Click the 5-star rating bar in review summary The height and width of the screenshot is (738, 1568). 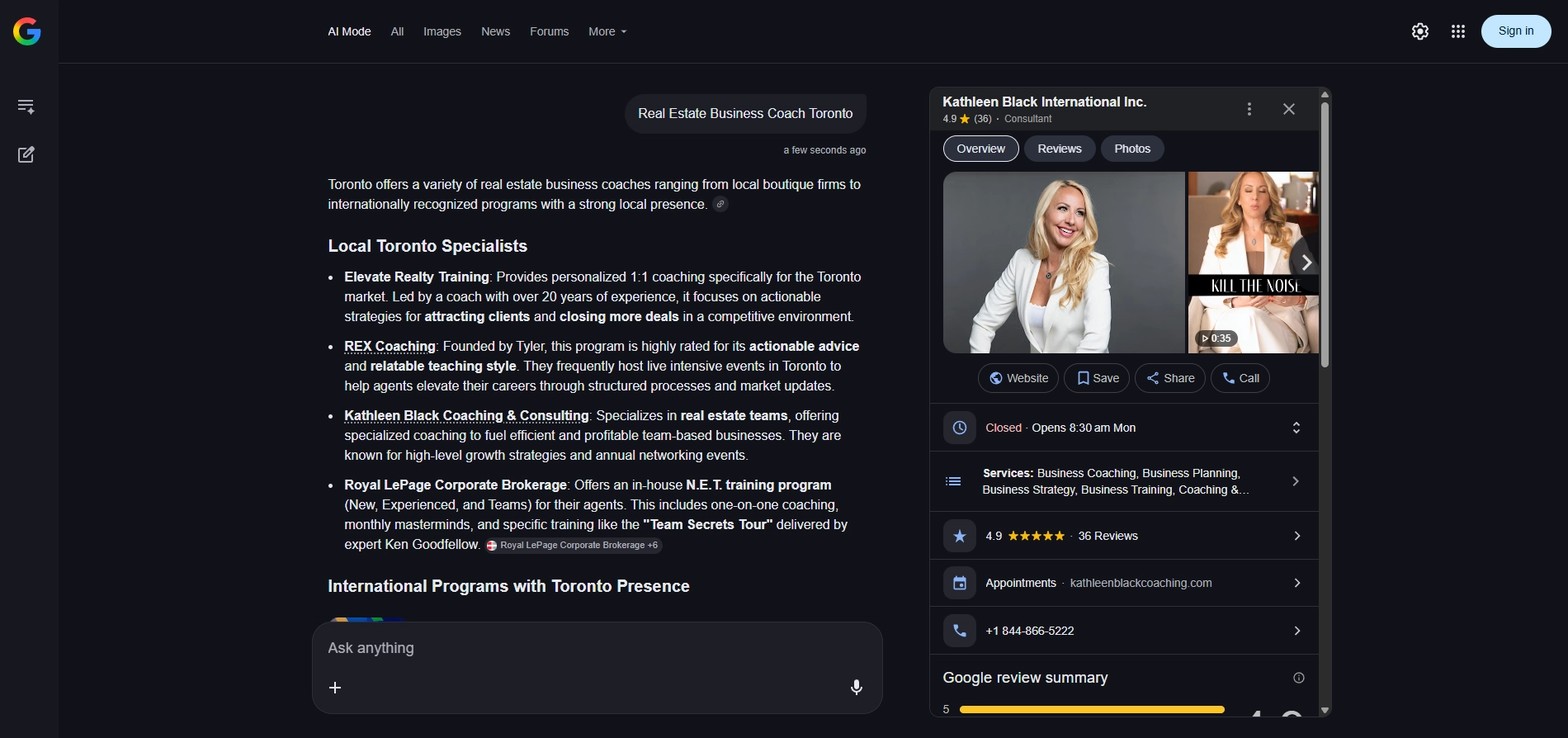point(1092,709)
